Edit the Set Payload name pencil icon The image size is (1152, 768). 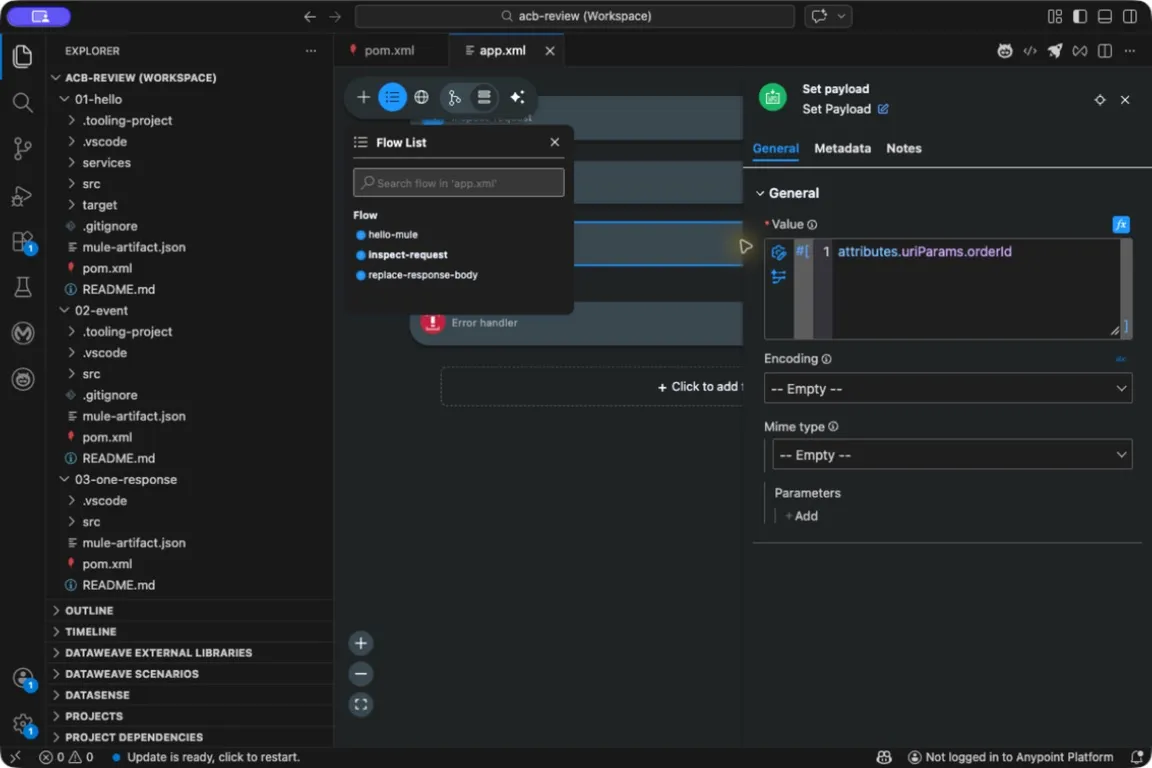(x=883, y=109)
